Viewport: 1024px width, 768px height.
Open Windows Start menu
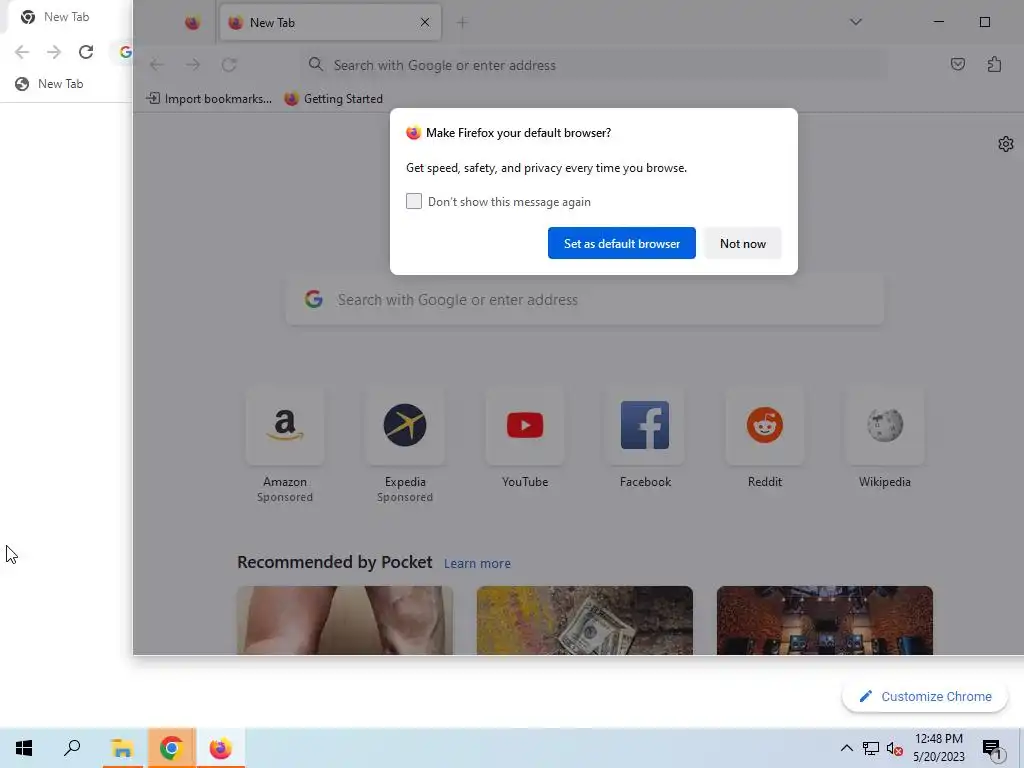click(24, 748)
